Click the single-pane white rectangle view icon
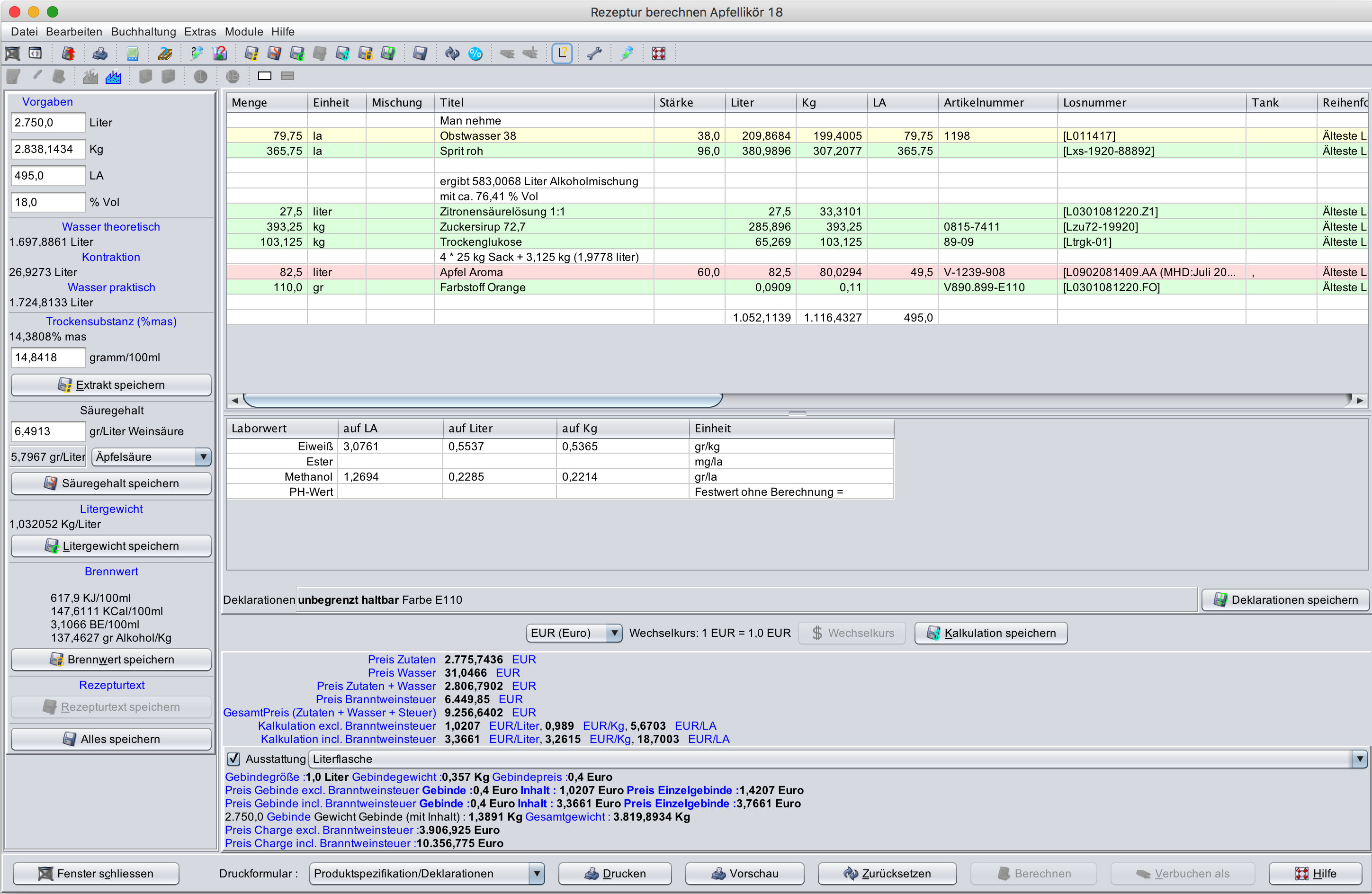Viewport: 1372px width, 894px height. point(265,76)
